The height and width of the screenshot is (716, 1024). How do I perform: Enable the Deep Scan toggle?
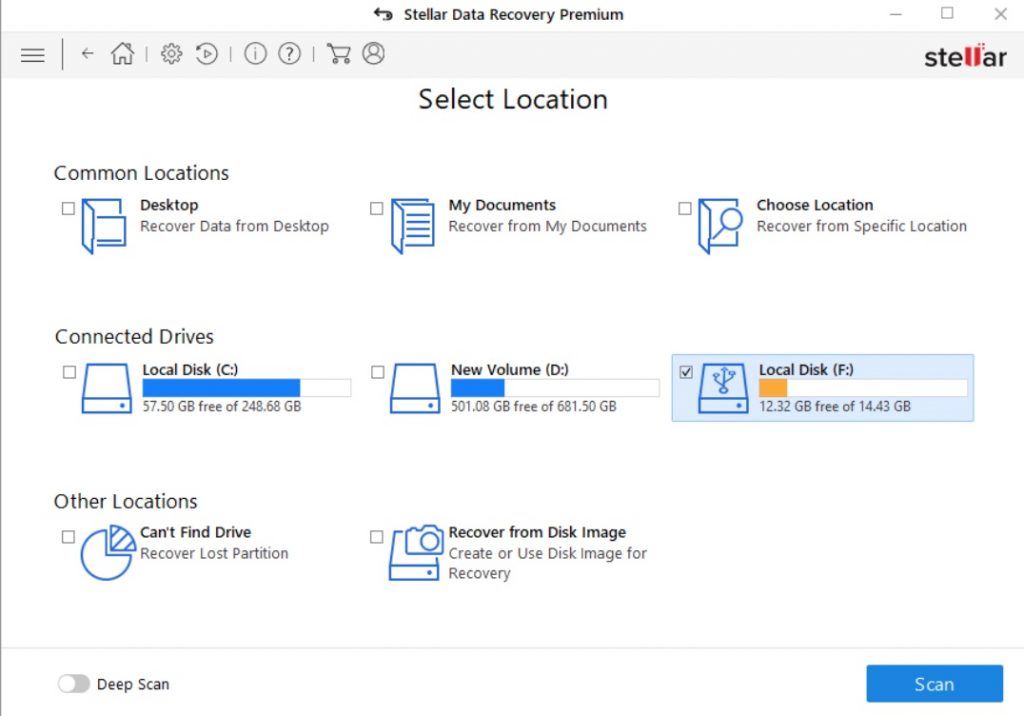73,684
